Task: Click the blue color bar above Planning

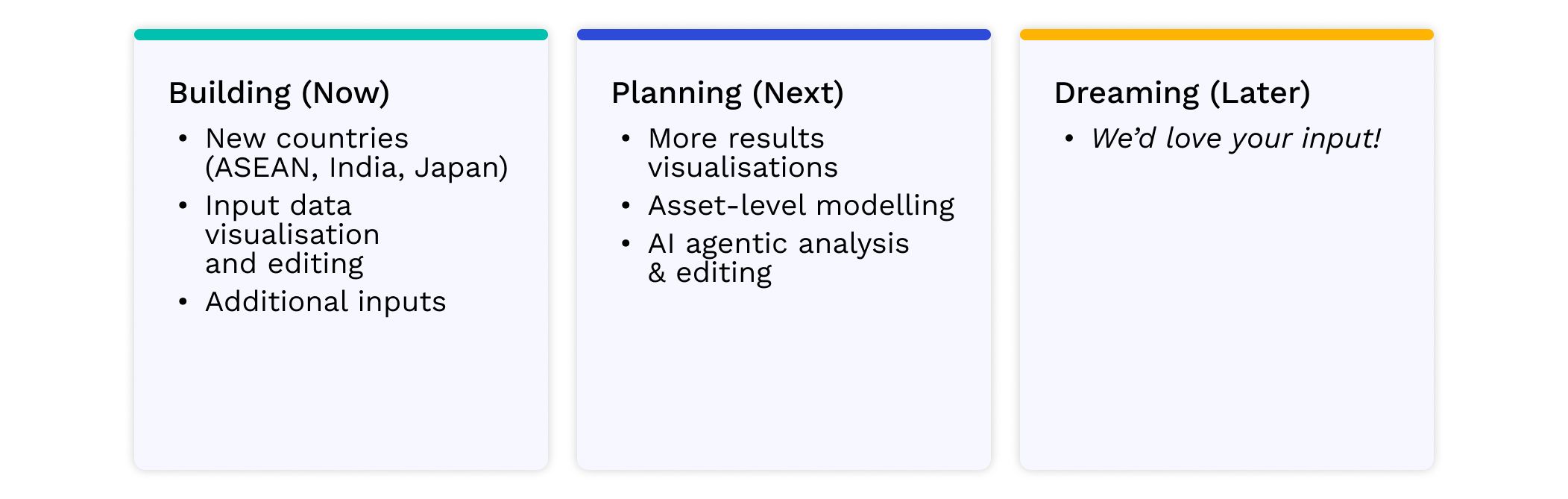Action: coord(784,34)
